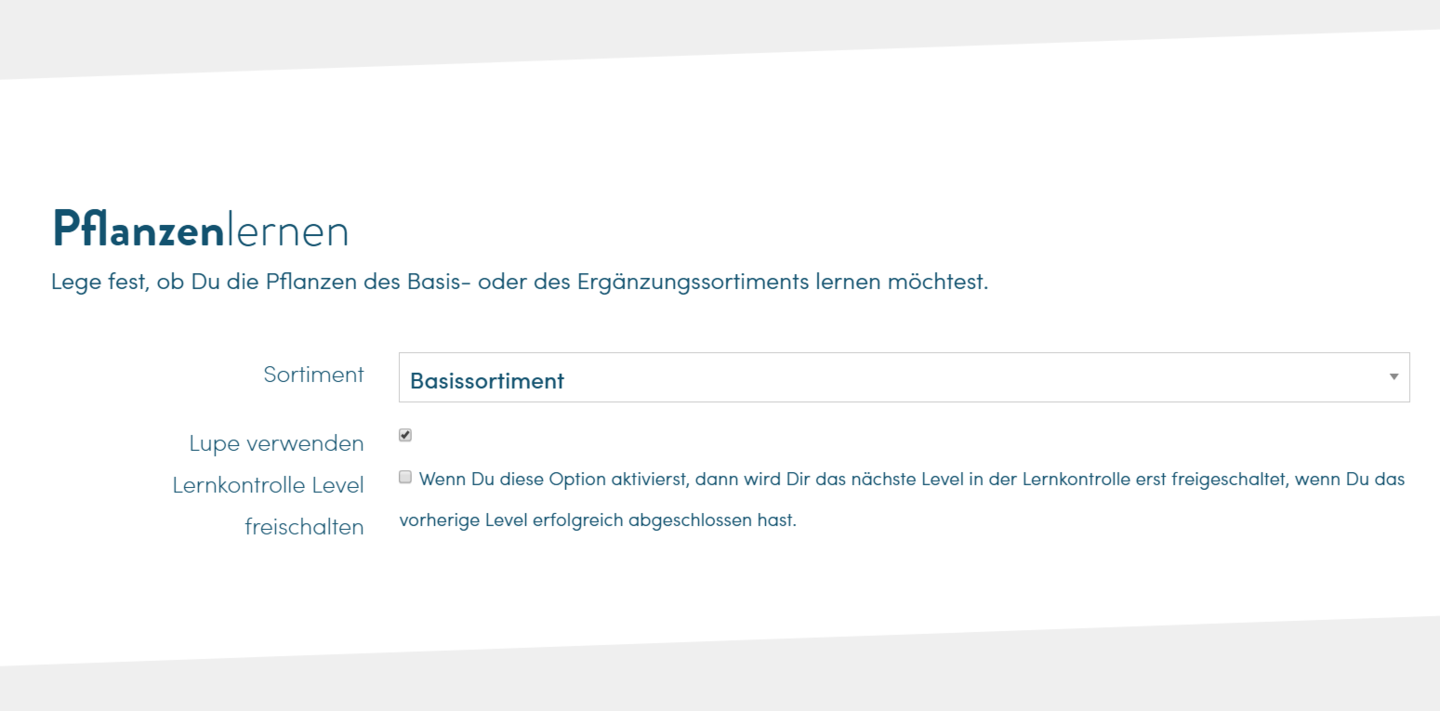Click the word Lernkontrolle inside checkbox description
The height and width of the screenshot is (711, 1440).
click(x=1076, y=479)
